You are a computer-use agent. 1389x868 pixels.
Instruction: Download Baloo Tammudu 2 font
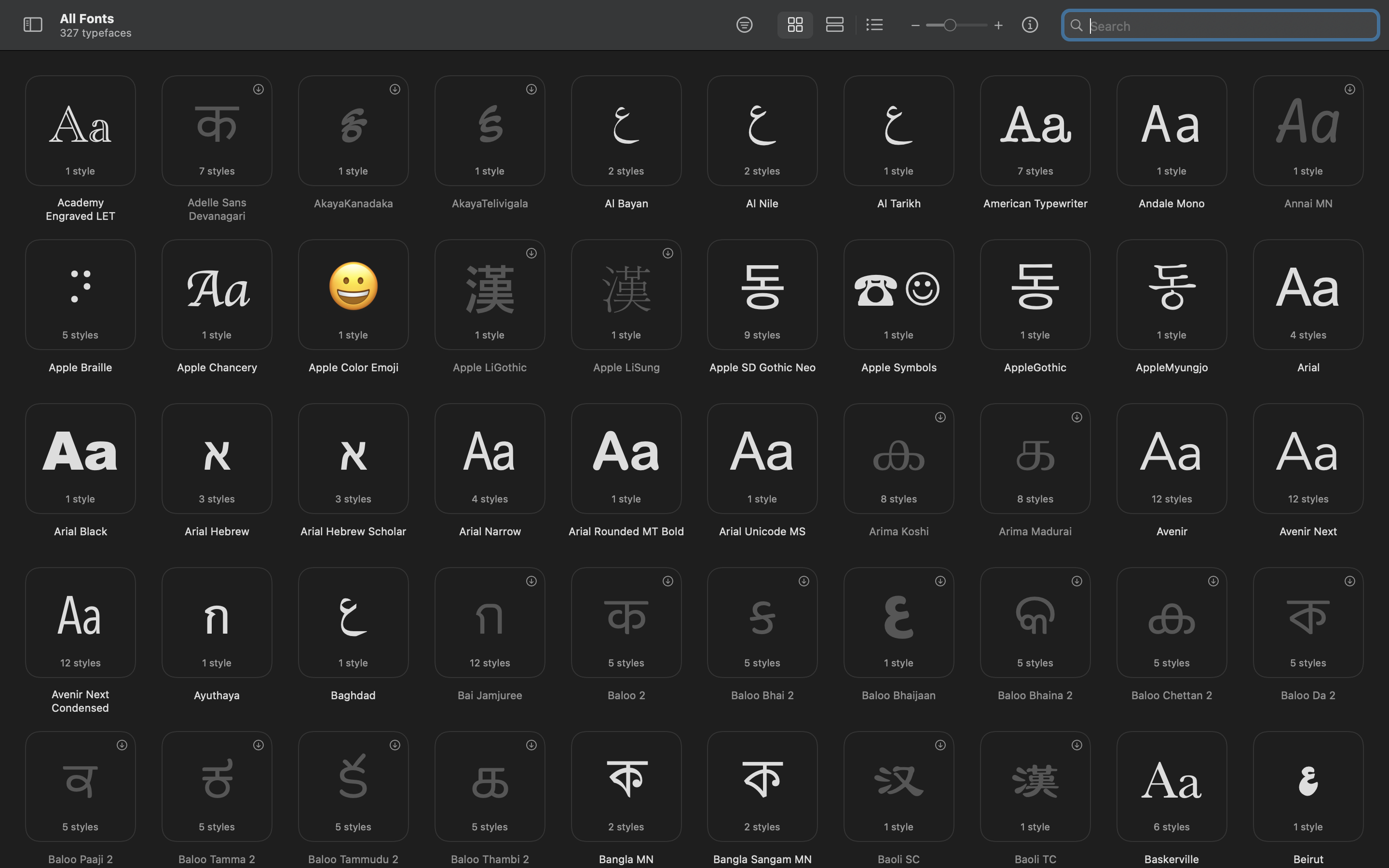click(x=395, y=745)
